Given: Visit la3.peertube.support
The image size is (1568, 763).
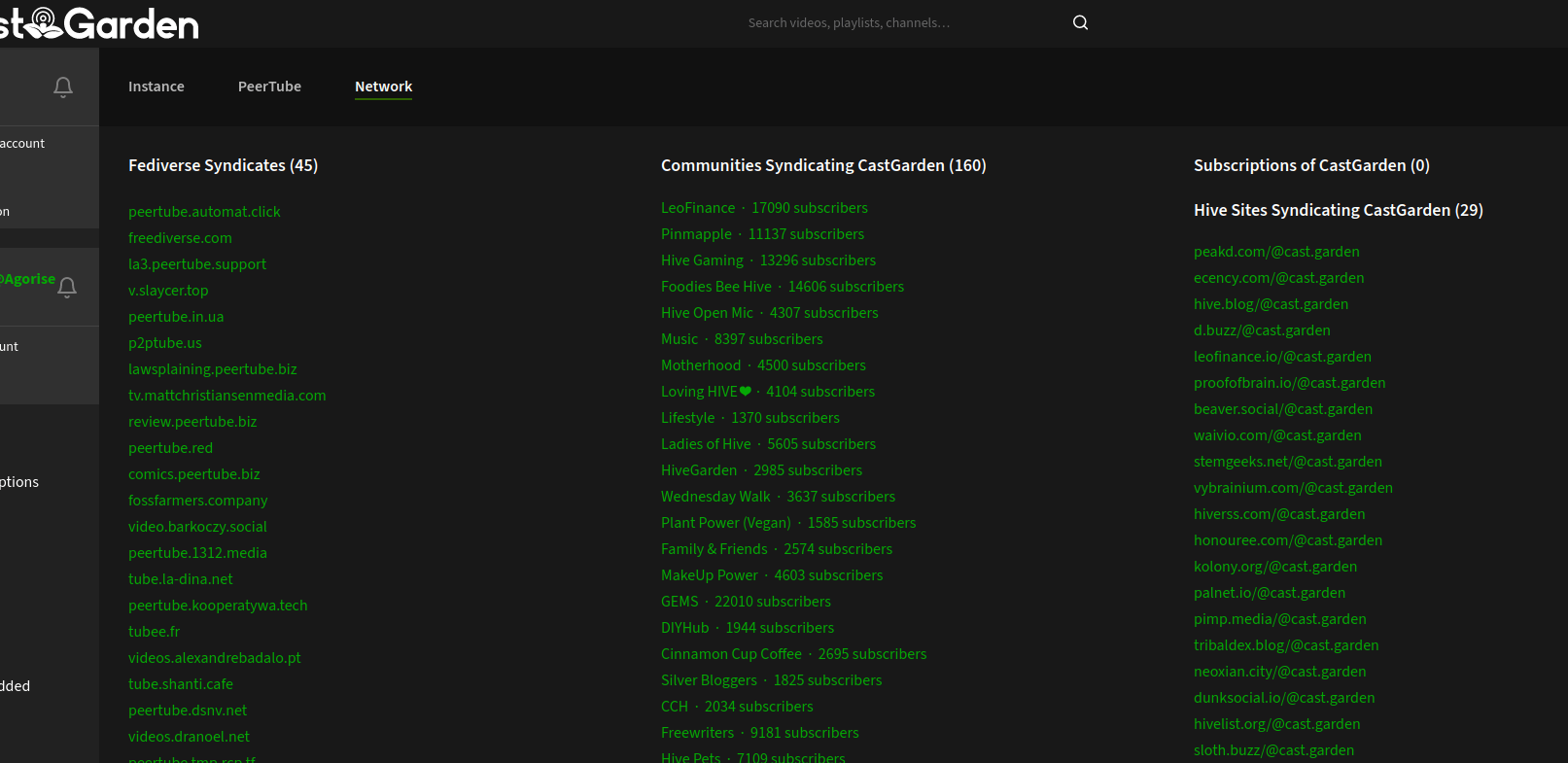Looking at the screenshot, I should click(x=197, y=264).
